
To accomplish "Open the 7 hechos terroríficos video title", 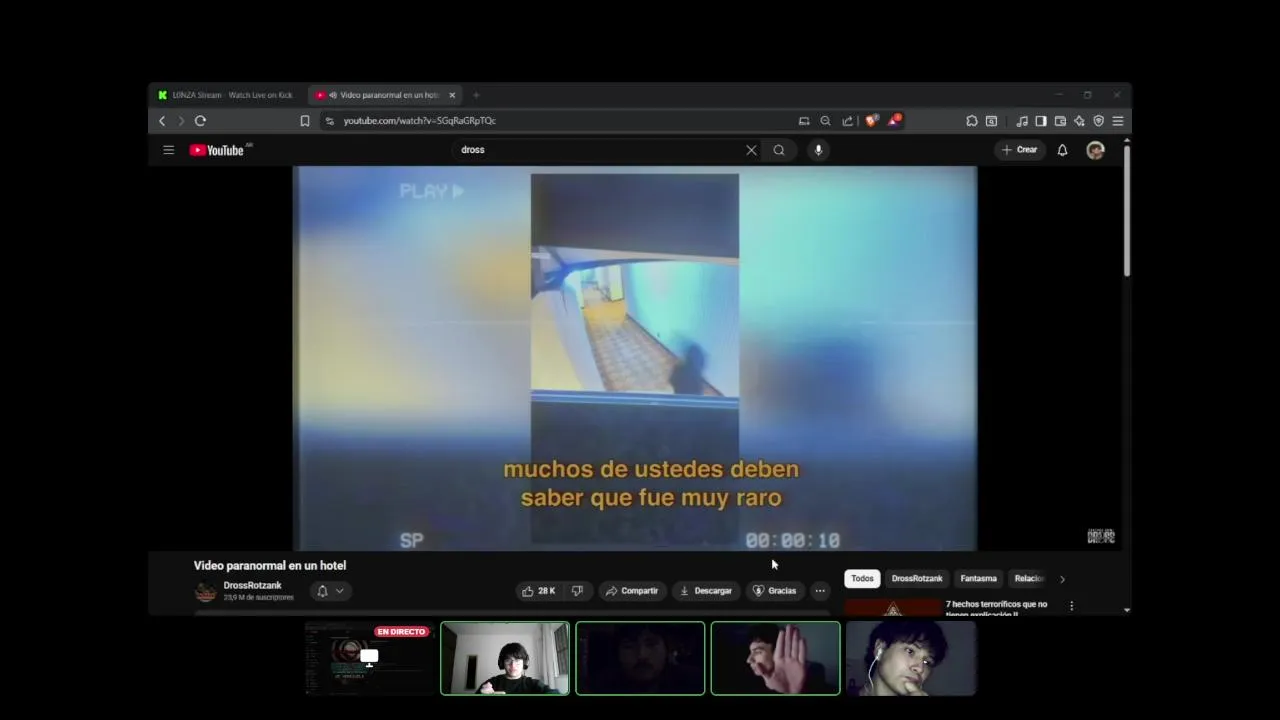I will 996,608.
